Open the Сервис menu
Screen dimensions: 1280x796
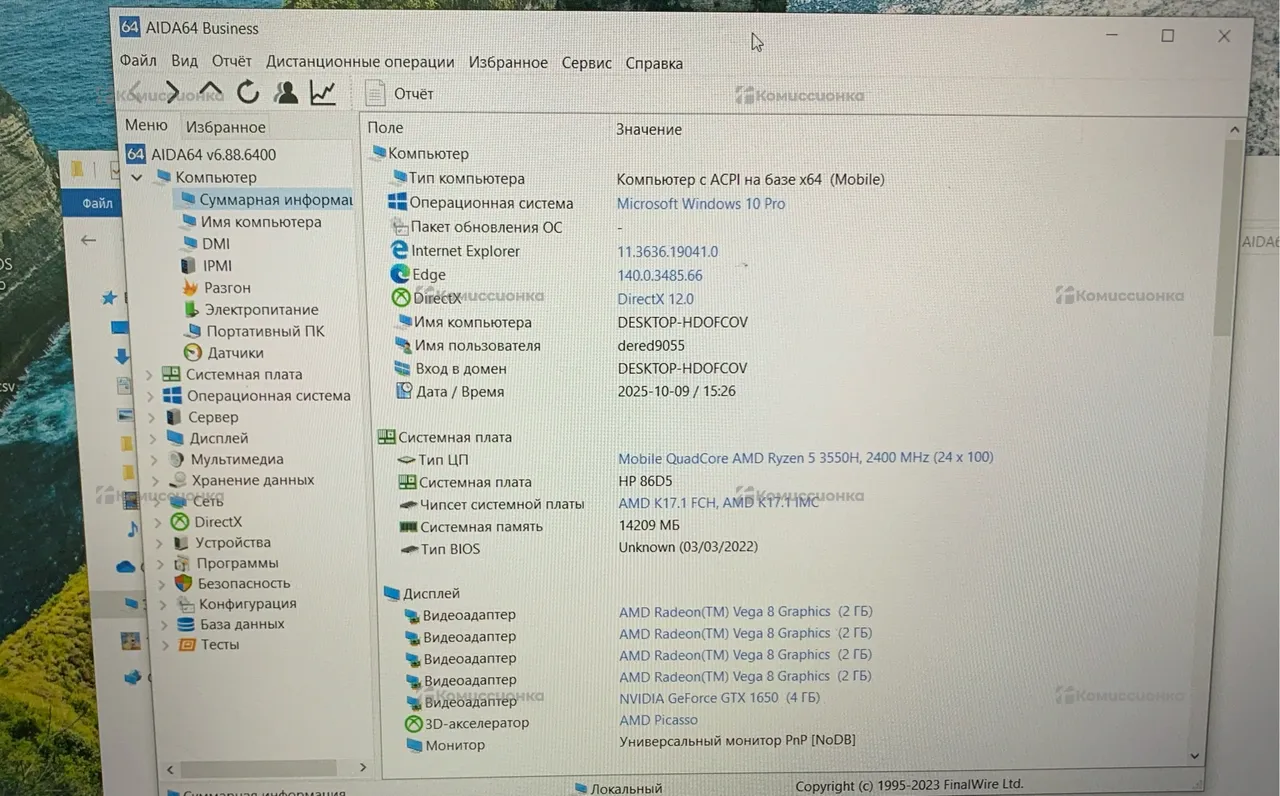[586, 63]
